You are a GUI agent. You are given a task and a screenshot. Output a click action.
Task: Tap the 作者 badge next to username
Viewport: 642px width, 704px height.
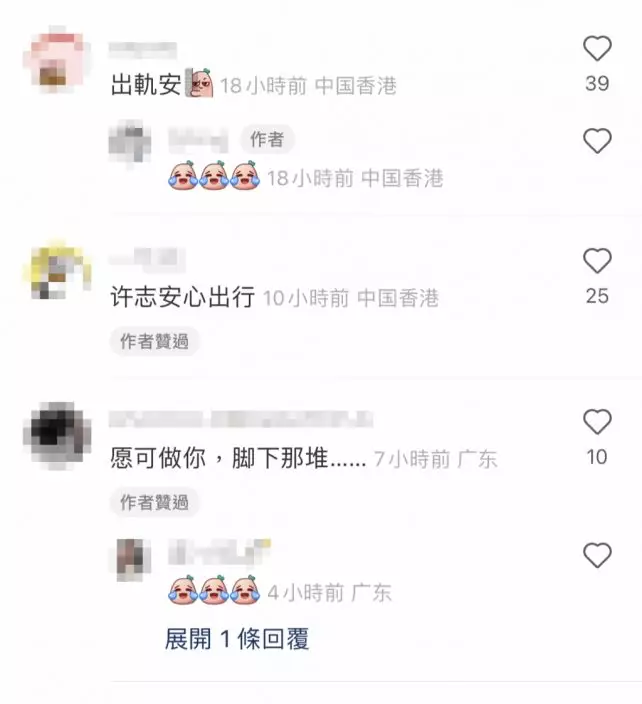point(267,140)
